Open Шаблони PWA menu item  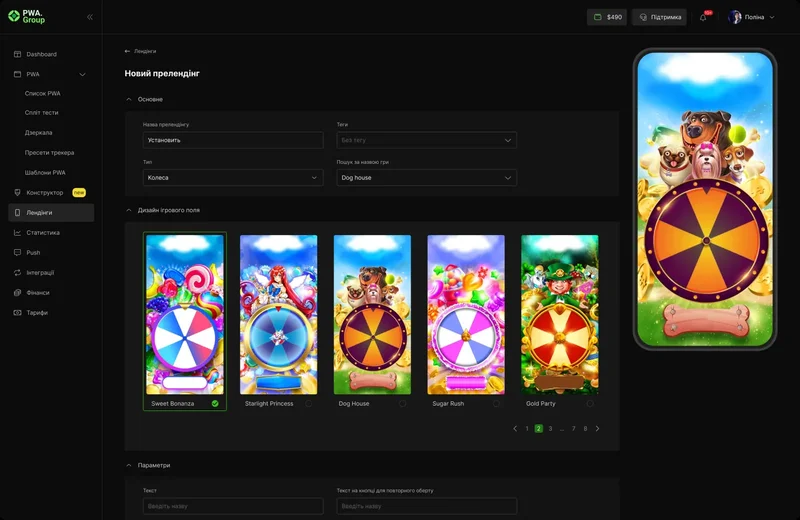[45, 172]
